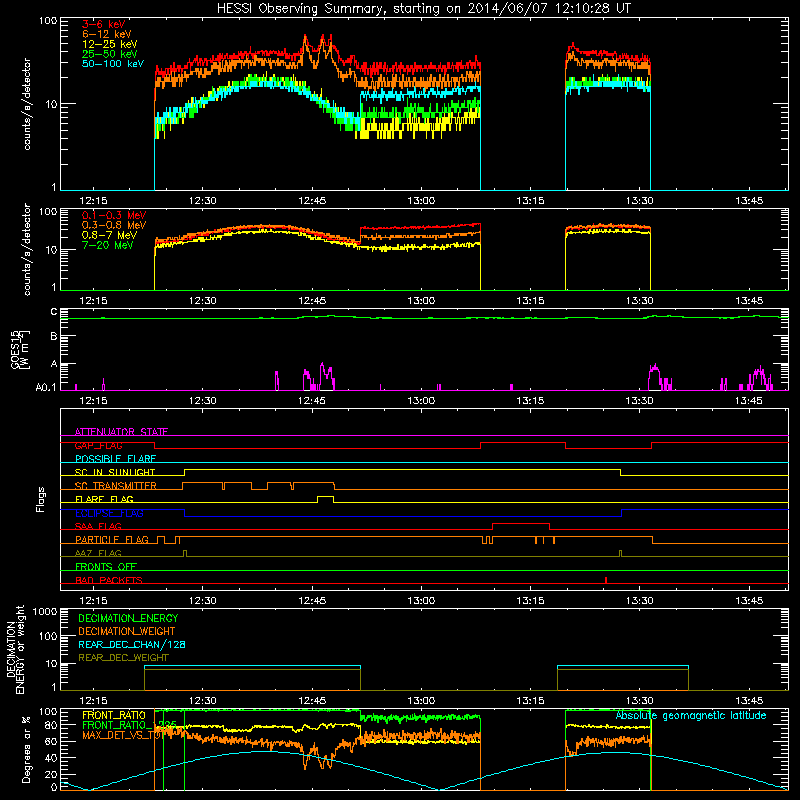Select the 6-12 keV legend label
Image resolution: width=800 pixels, height=800 pixels.
(x=107, y=34)
